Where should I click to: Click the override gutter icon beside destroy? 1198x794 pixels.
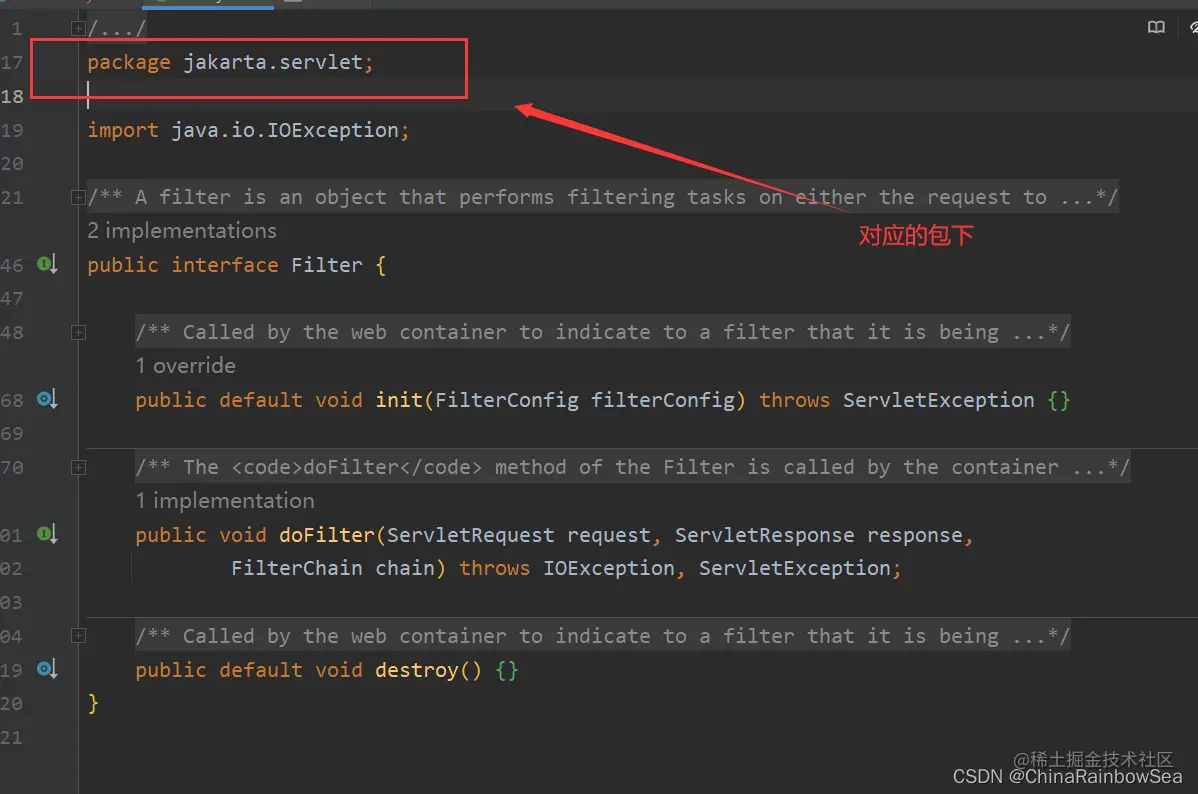point(47,669)
